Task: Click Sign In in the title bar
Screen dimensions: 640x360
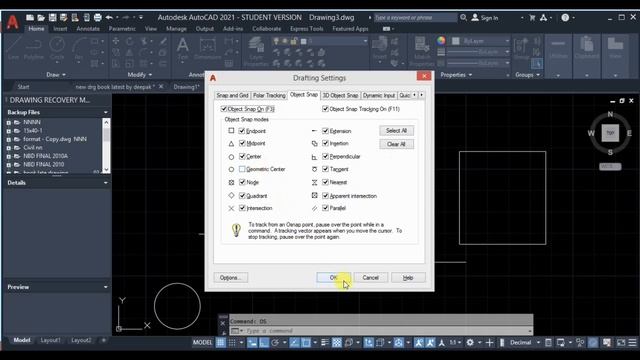Action: tap(485, 18)
